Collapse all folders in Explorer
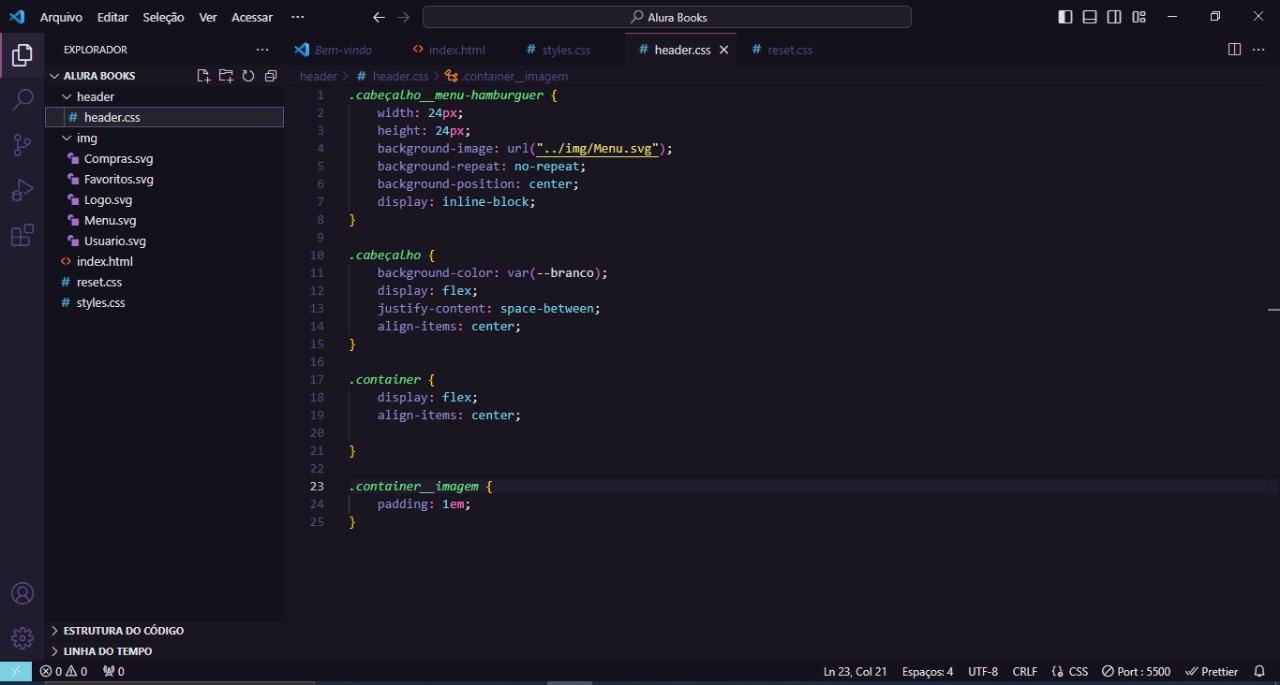The width and height of the screenshot is (1280, 685). (270, 76)
